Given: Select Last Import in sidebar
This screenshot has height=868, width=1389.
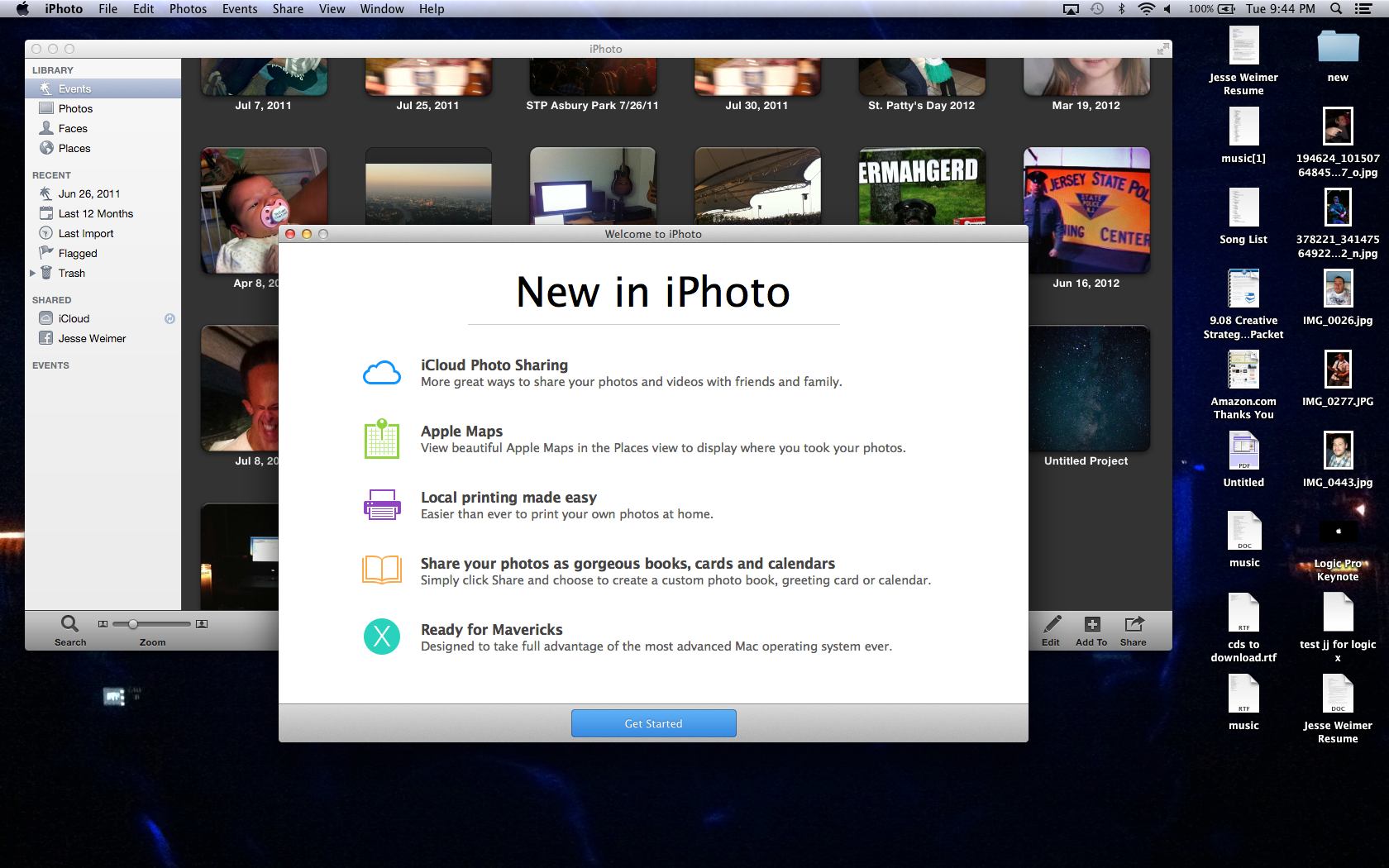Looking at the screenshot, I should 103,233.
